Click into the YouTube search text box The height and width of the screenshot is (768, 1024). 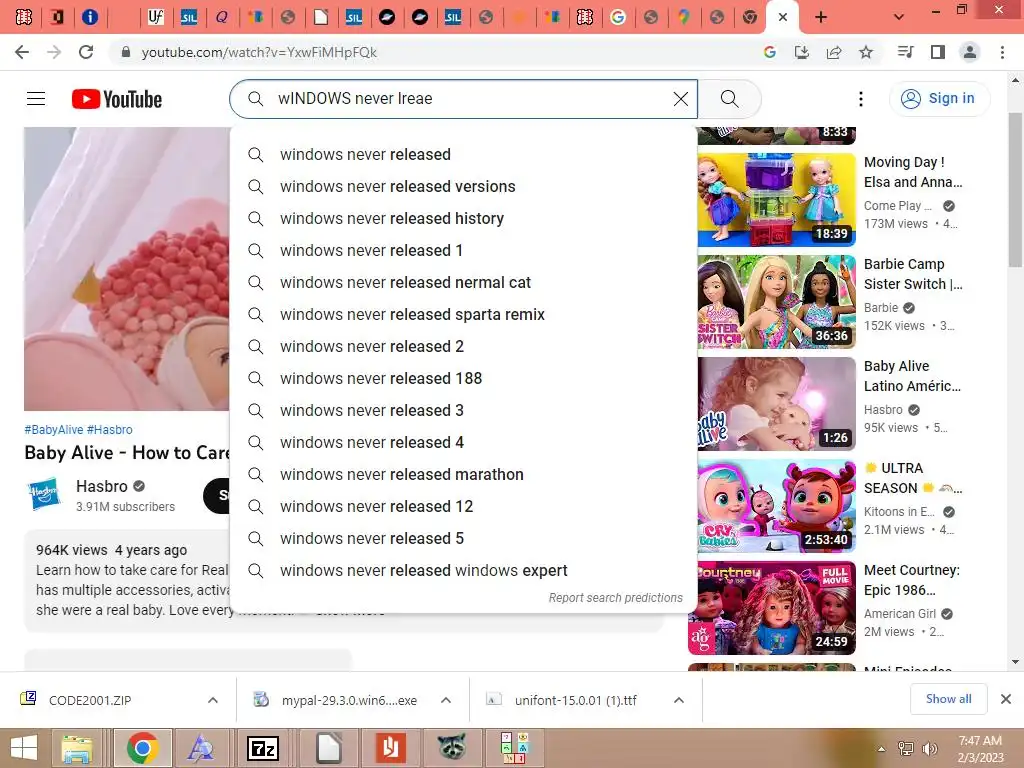click(464, 99)
